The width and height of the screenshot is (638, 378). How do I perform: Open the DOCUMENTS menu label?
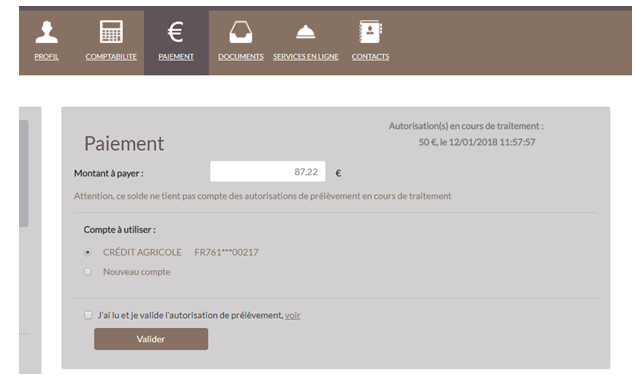pos(240,57)
